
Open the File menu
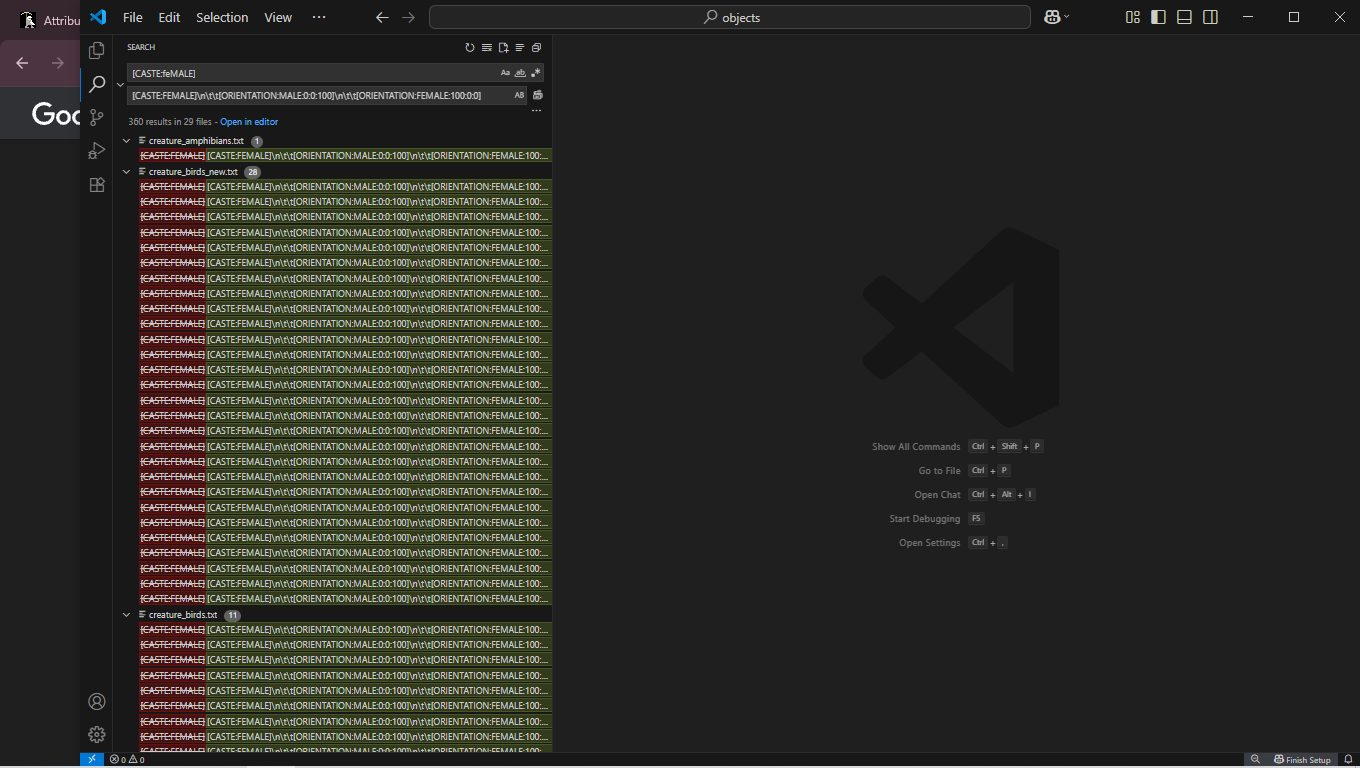pyautogui.click(x=133, y=17)
